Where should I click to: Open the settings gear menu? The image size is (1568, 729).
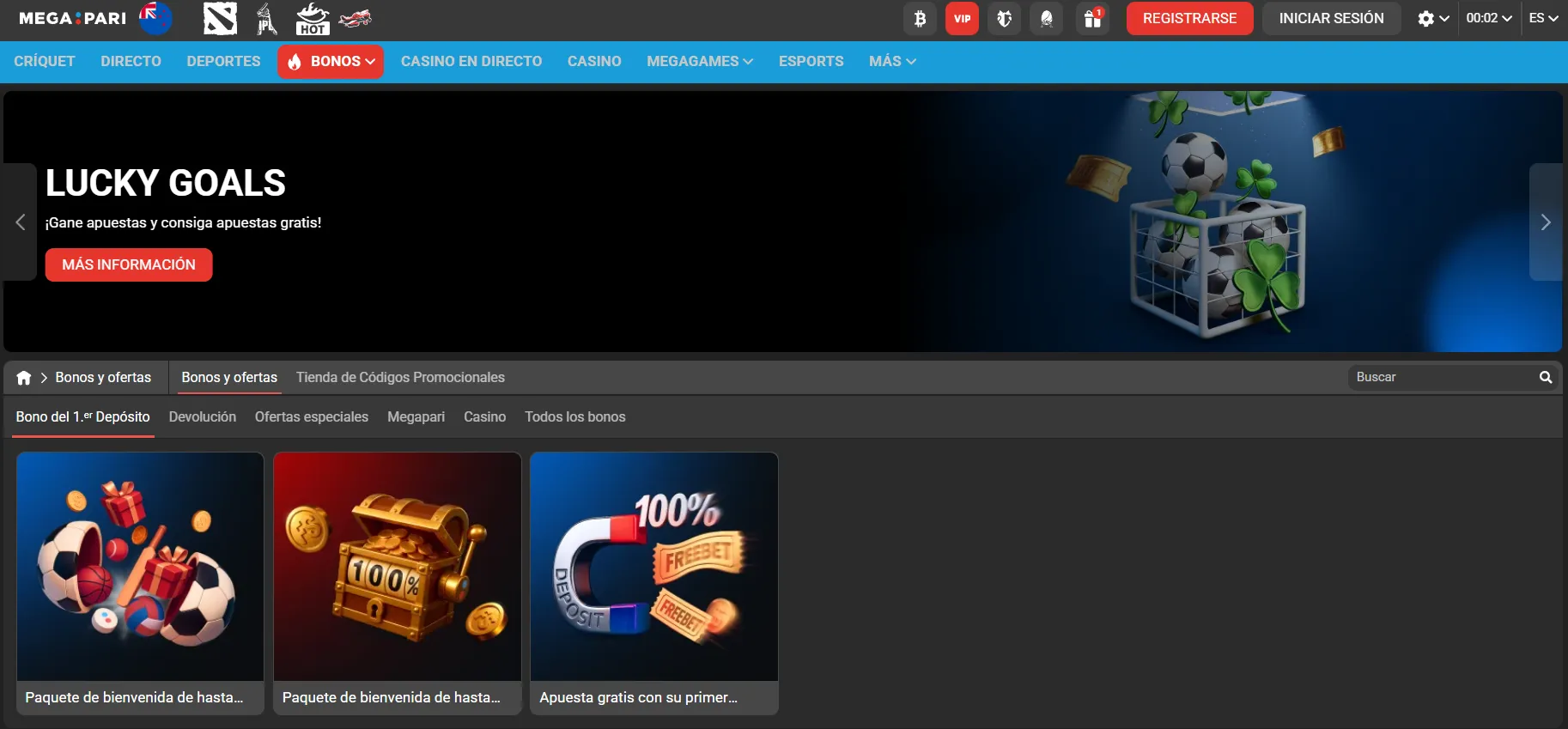point(1433,18)
